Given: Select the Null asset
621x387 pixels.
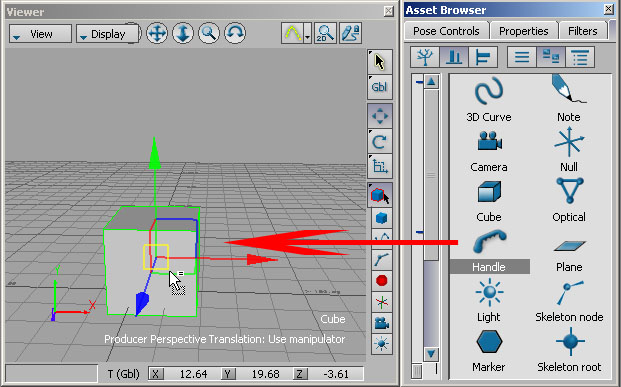Looking at the screenshot, I should tap(569, 150).
